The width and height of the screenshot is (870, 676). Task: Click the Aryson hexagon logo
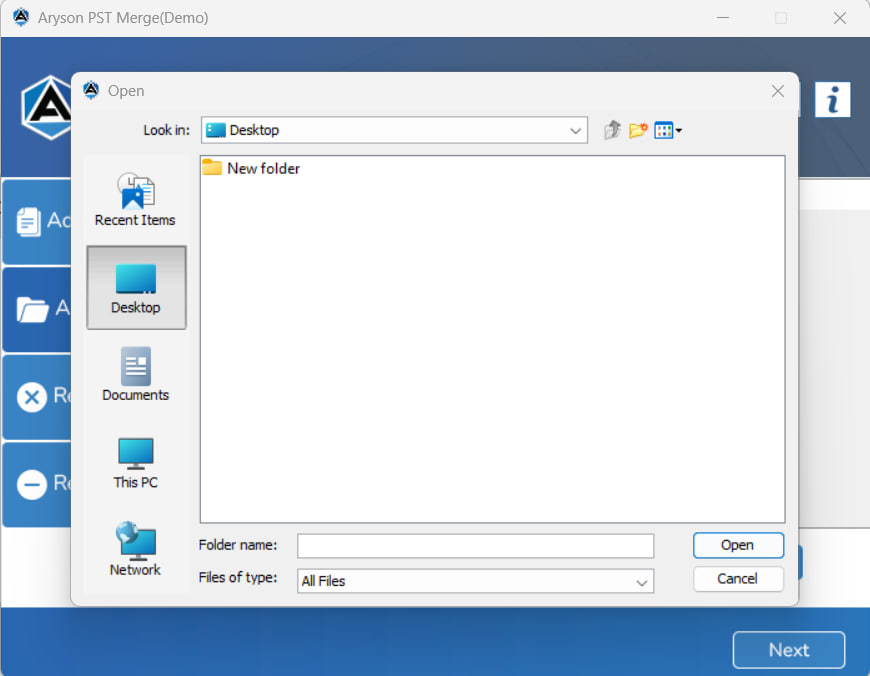[x=47, y=108]
